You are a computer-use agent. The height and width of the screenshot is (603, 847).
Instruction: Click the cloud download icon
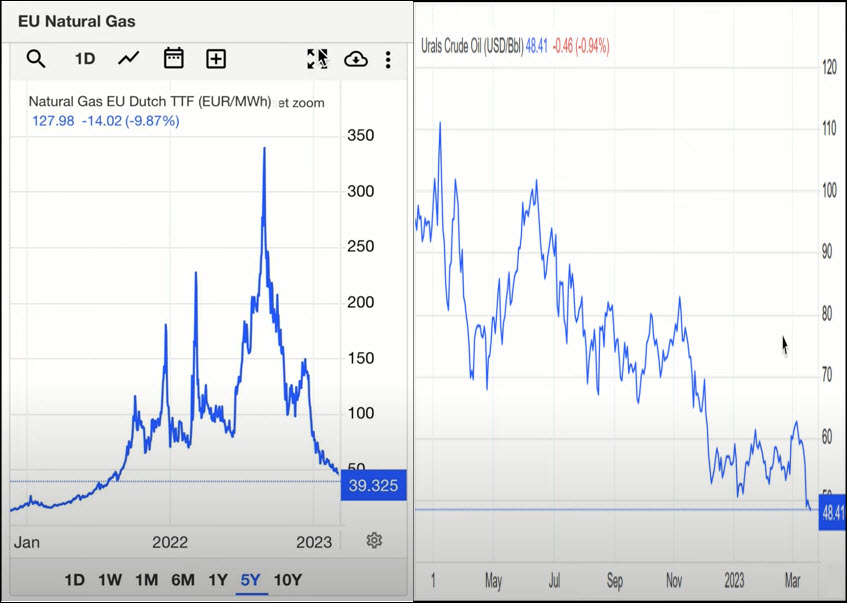355,60
